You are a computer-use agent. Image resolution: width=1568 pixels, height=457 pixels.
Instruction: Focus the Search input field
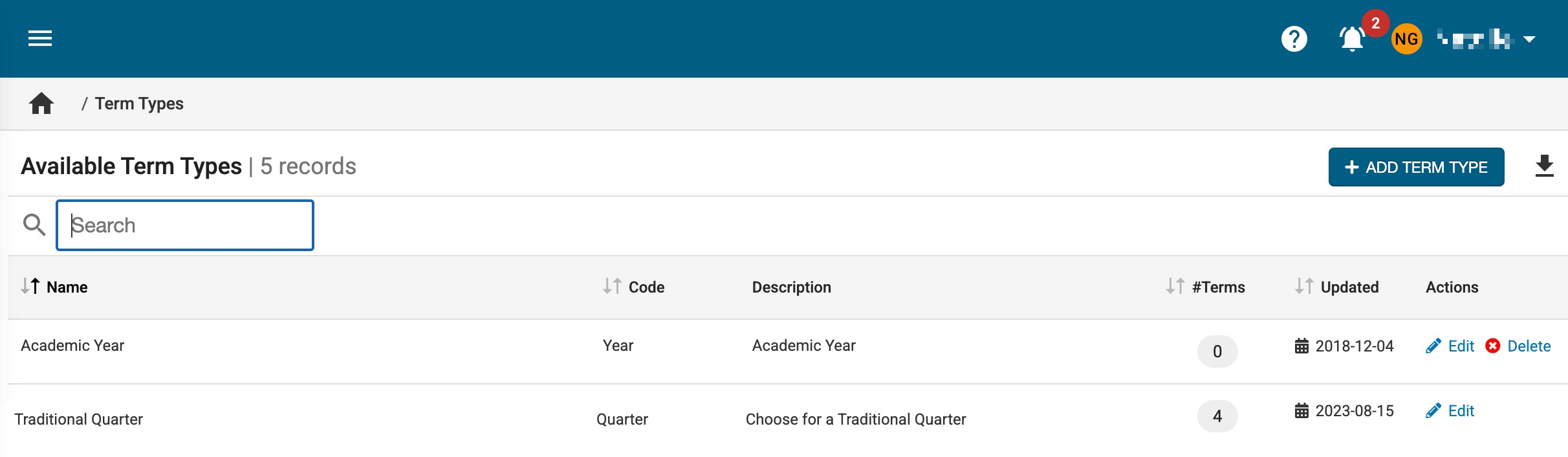[x=185, y=225]
